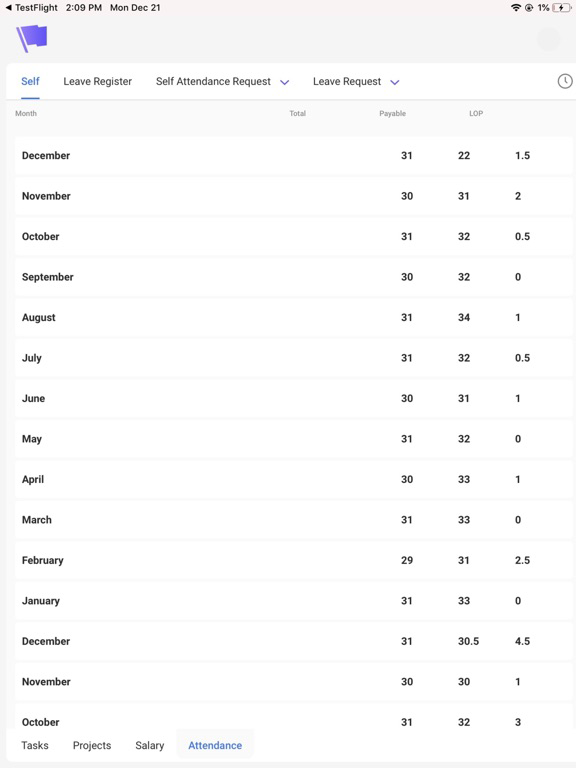The height and width of the screenshot is (768, 576).
Task: Select the Attendance bottom tab
Action: pyautogui.click(x=215, y=745)
